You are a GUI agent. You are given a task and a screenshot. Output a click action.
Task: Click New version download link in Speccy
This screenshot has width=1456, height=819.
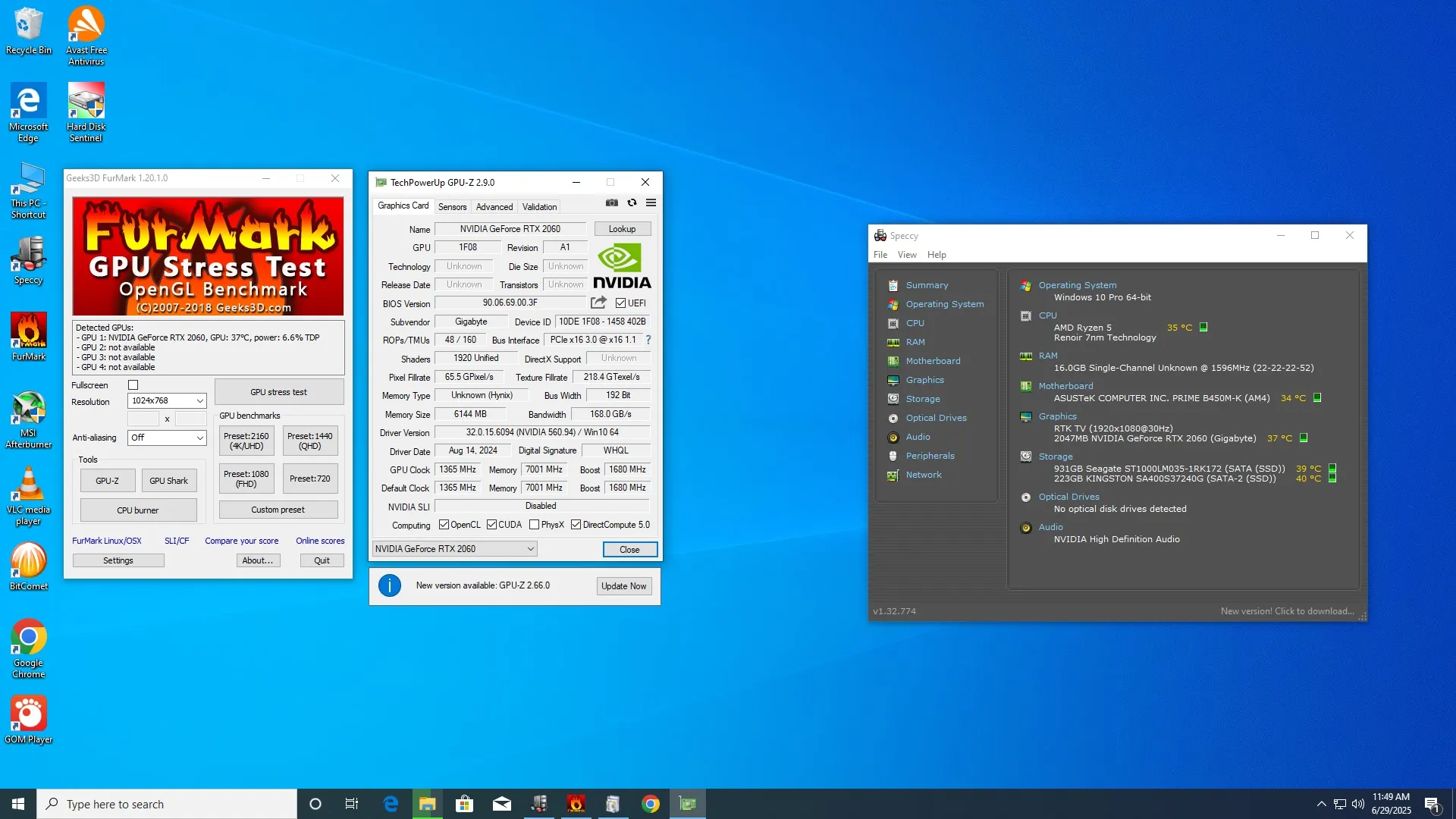pyautogui.click(x=1287, y=611)
